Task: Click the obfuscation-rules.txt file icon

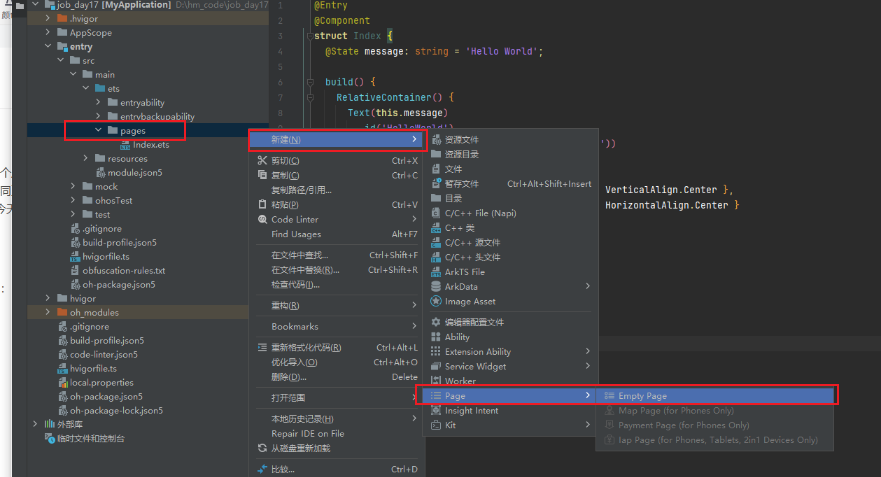Action: 75,271
